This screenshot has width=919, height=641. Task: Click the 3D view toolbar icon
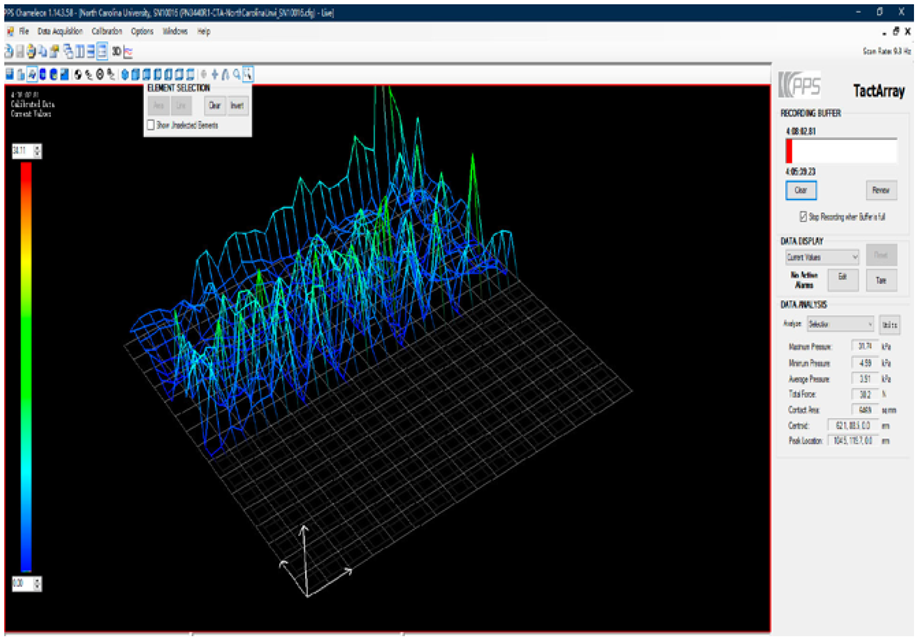pyautogui.click(x=116, y=51)
